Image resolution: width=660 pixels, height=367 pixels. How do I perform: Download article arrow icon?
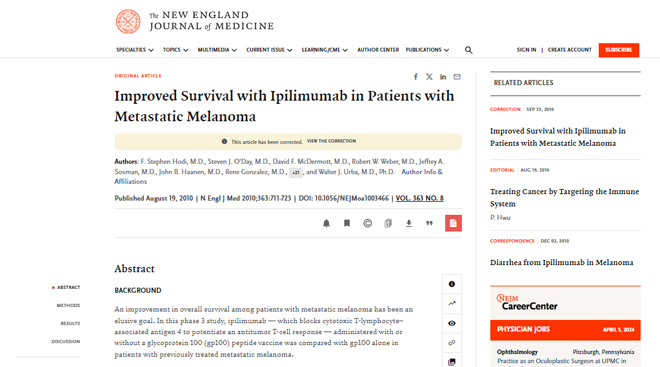(409, 223)
